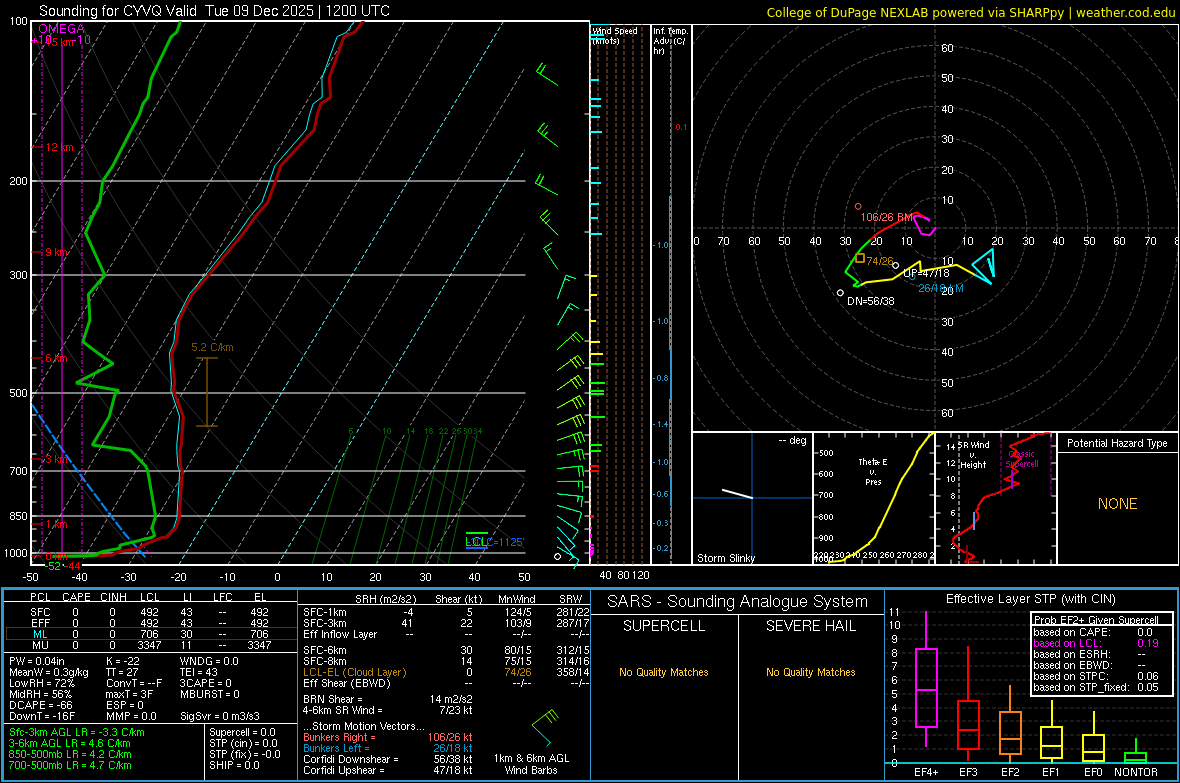
Task: Click the 9 km height marker
Action: 56,252
